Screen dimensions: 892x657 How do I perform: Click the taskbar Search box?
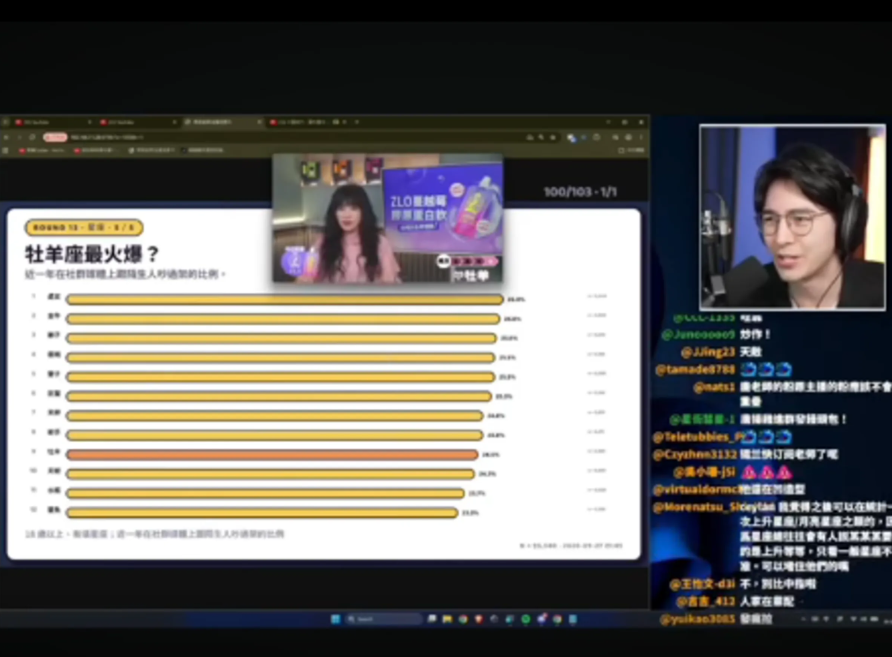click(x=384, y=619)
